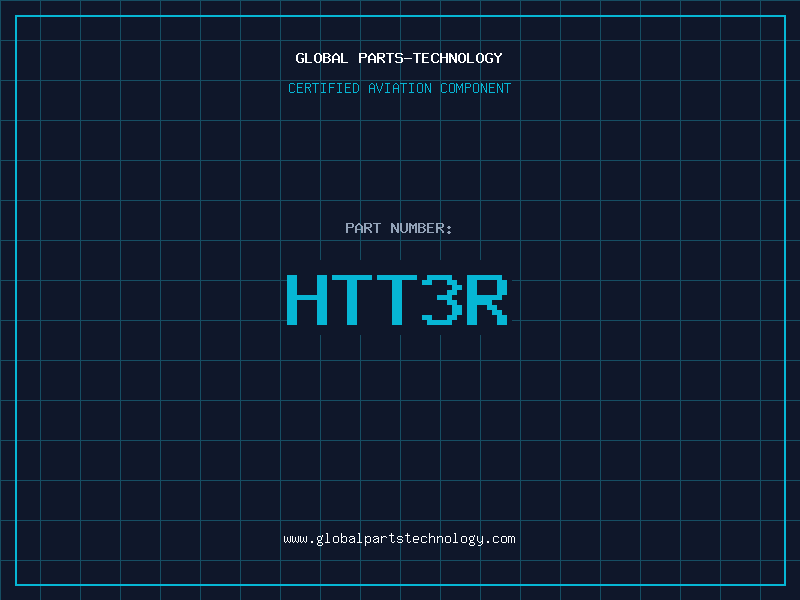Open the www.globalpartstechnology.com link
Viewport: 800px width, 600px height.
[x=399, y=539]
